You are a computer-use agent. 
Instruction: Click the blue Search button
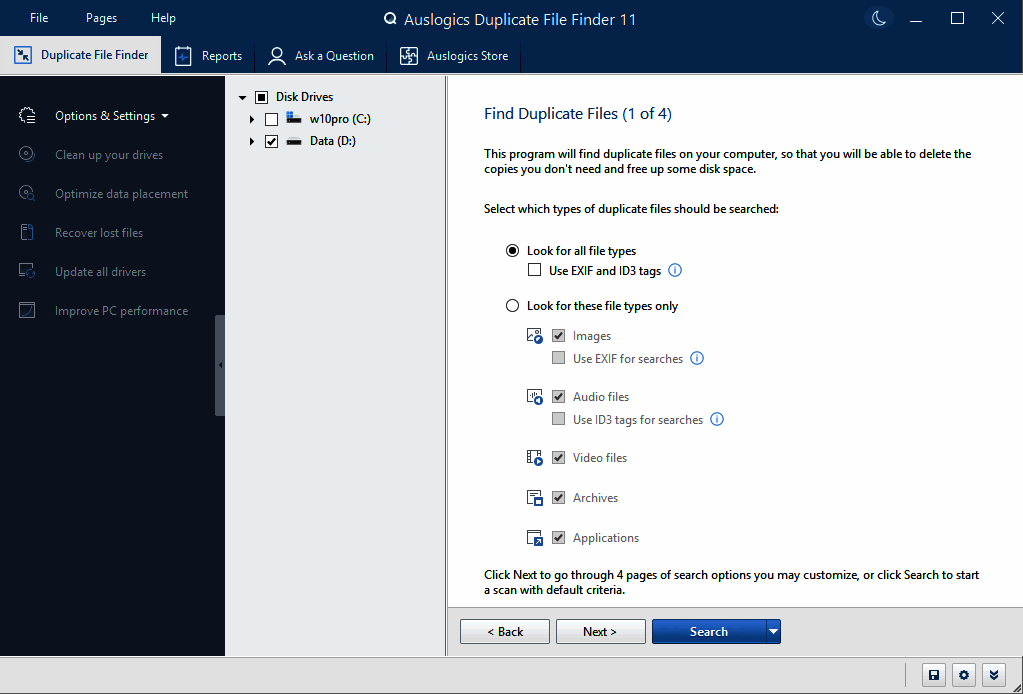[708, 632]
